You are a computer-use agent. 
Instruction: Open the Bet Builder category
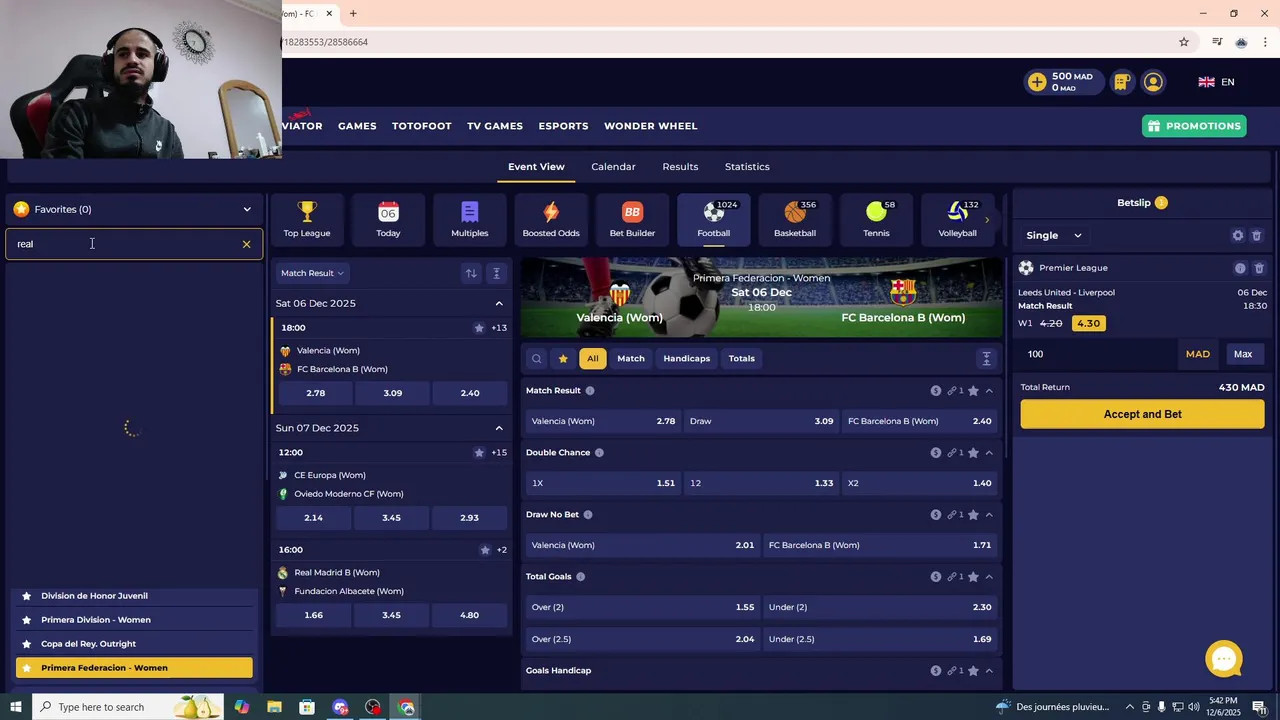(632, 219)
